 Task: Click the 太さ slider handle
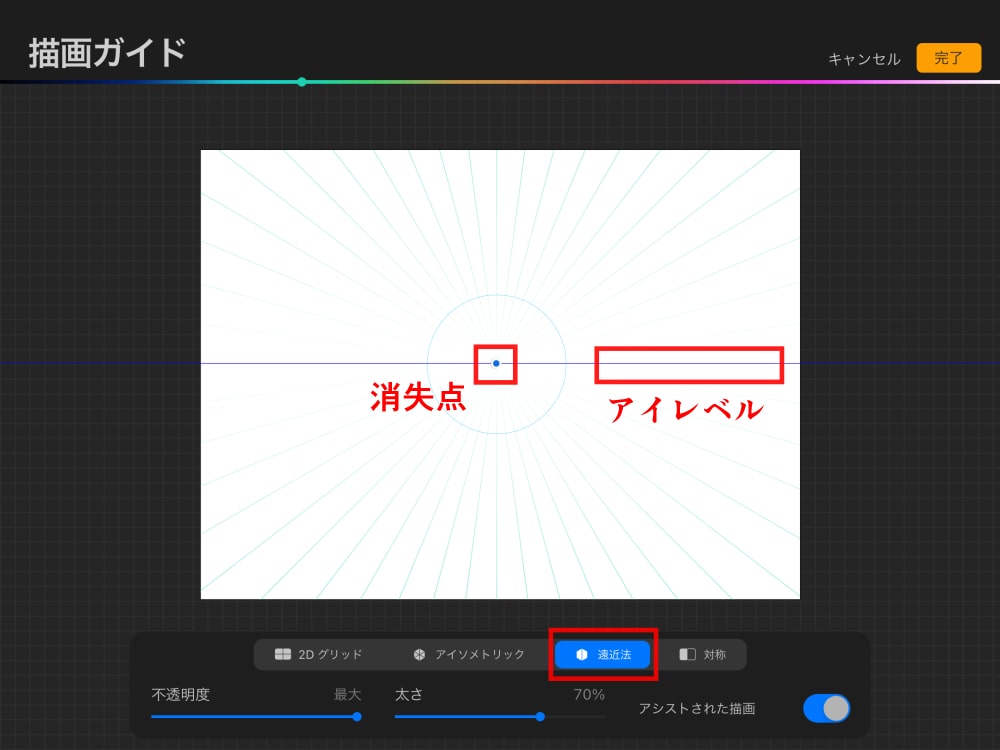540,717
